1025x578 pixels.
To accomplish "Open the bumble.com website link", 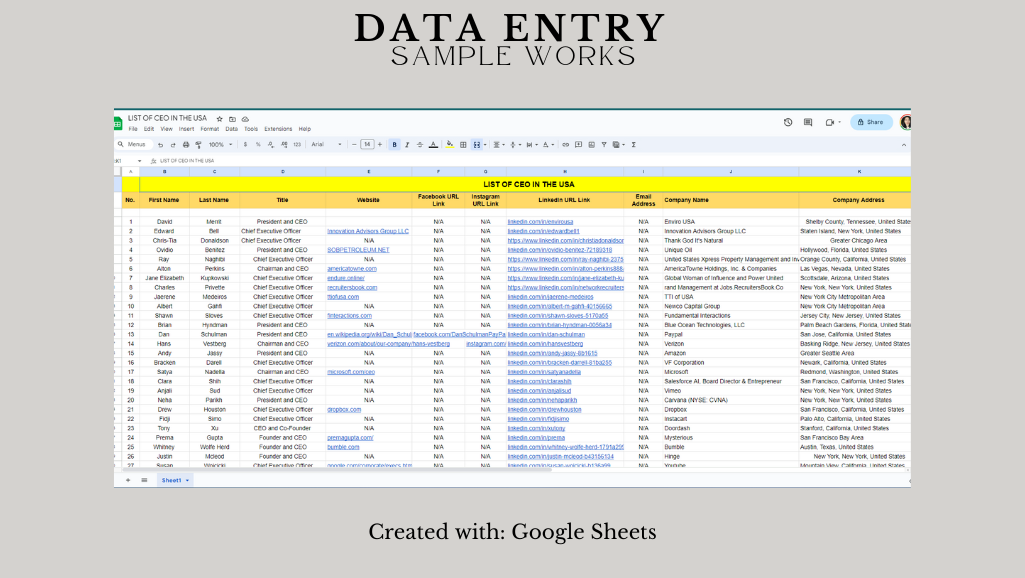I will (343, 447).
